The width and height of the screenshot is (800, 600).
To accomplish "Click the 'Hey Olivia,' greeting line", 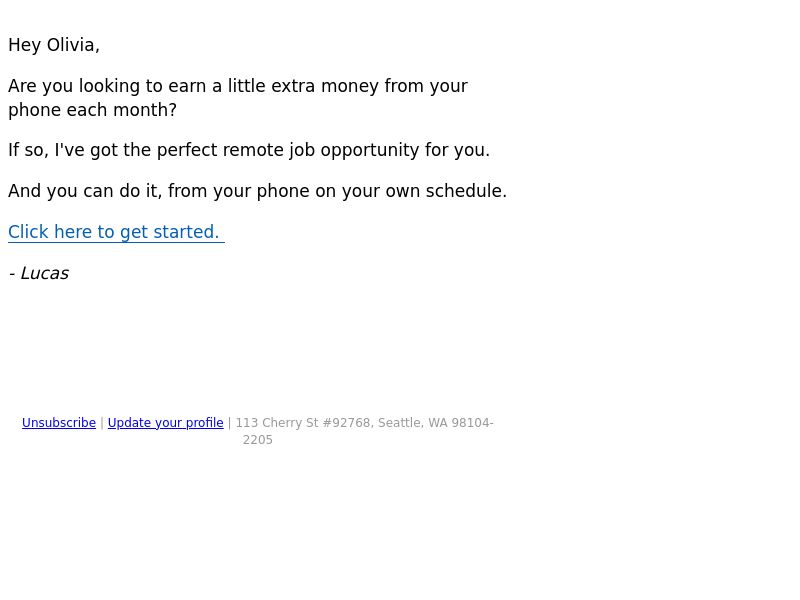I will (x=54, y=45).
